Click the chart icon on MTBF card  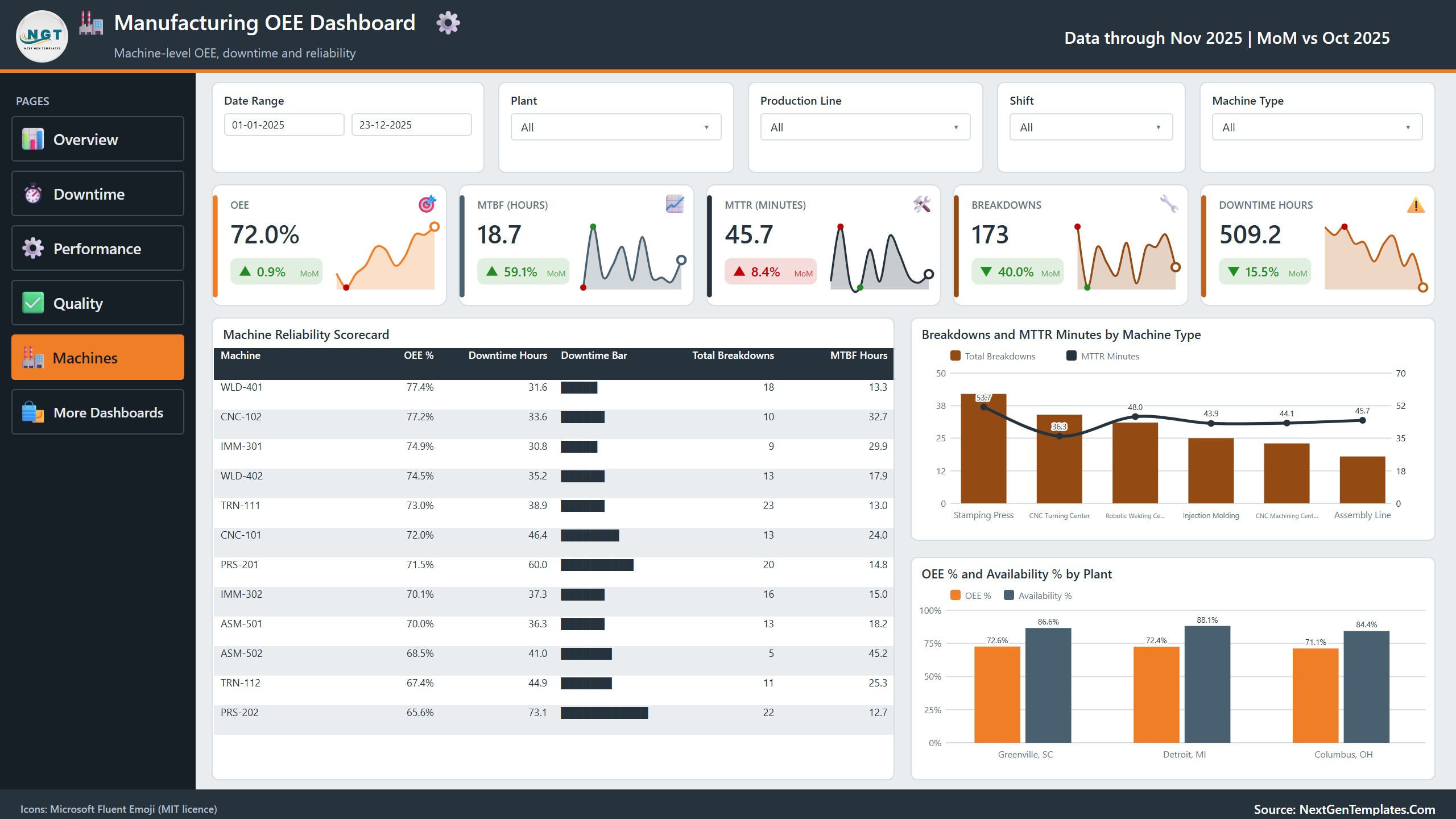tap(675, 204)
